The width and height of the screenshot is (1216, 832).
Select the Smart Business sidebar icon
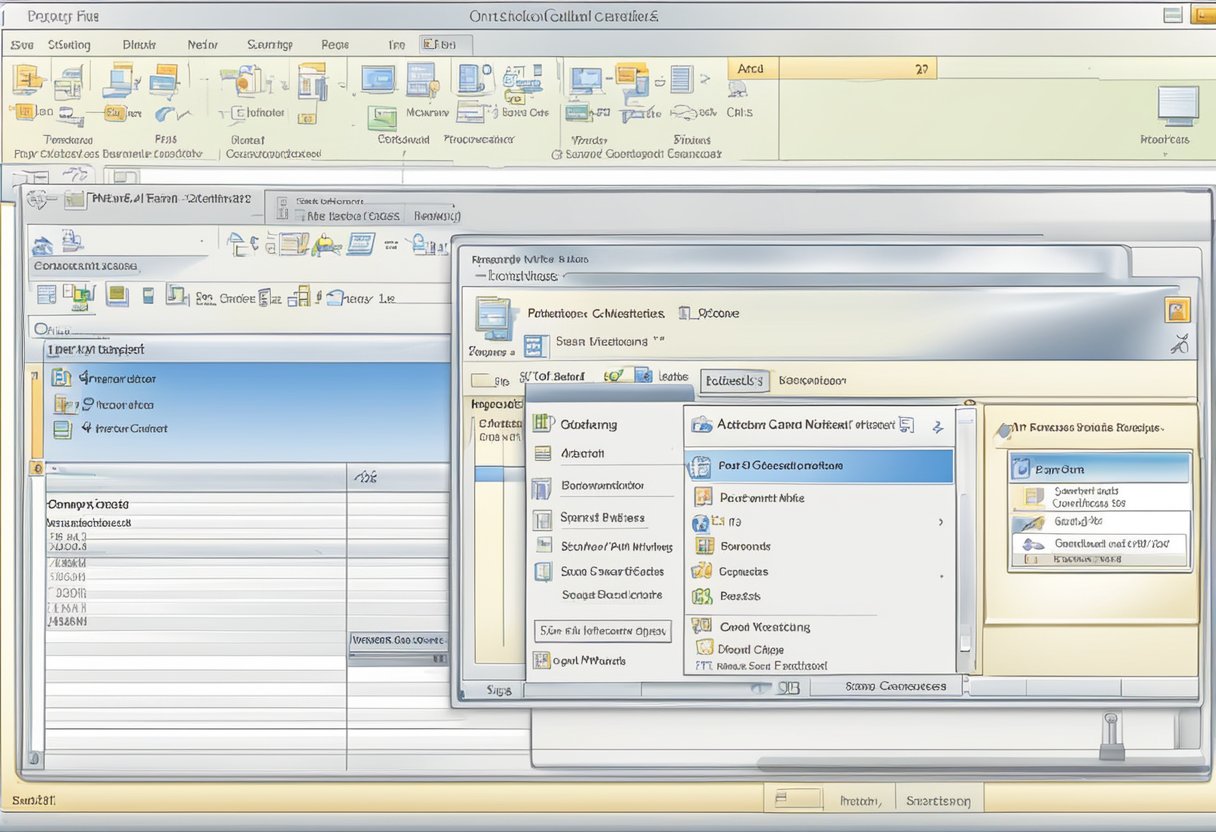pos(545,518)
